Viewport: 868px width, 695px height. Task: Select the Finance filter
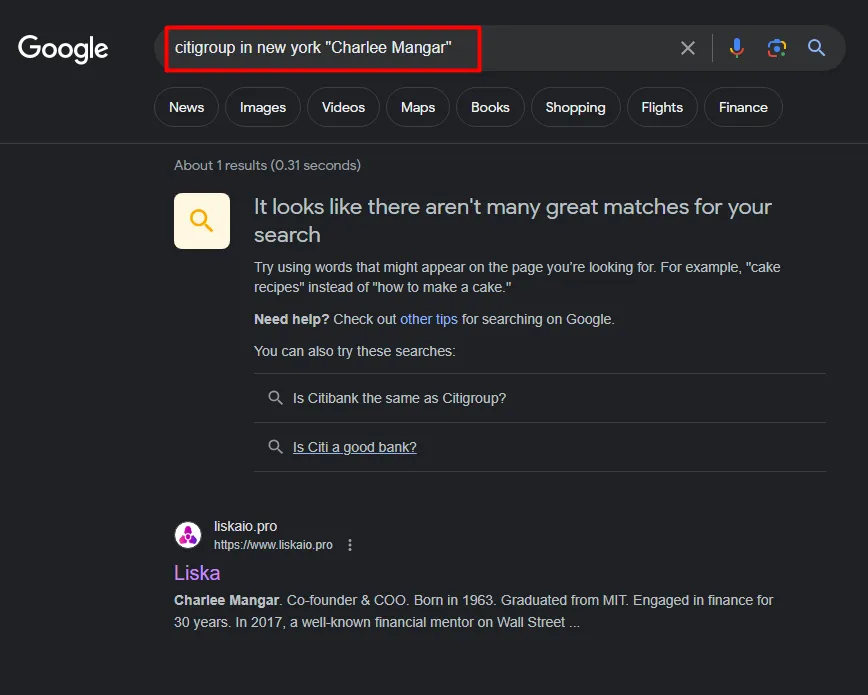pos(743,107)
